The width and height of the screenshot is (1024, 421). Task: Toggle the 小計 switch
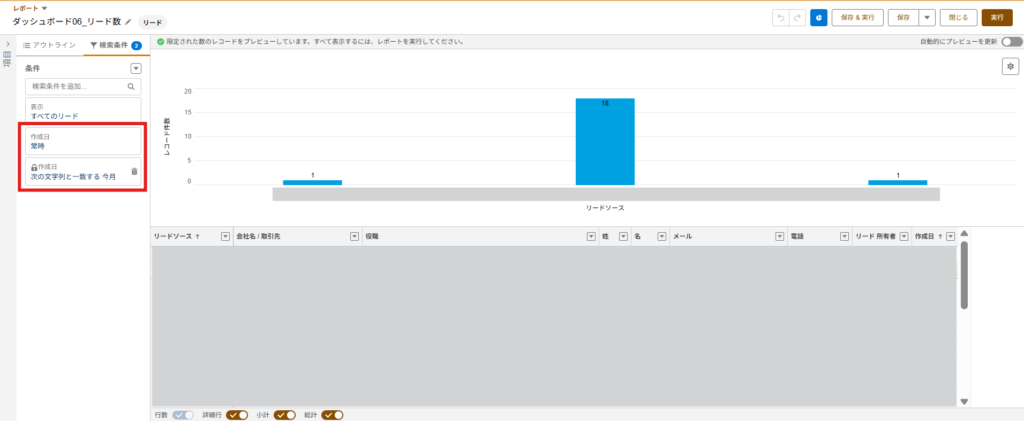click(x=285, y=414)
